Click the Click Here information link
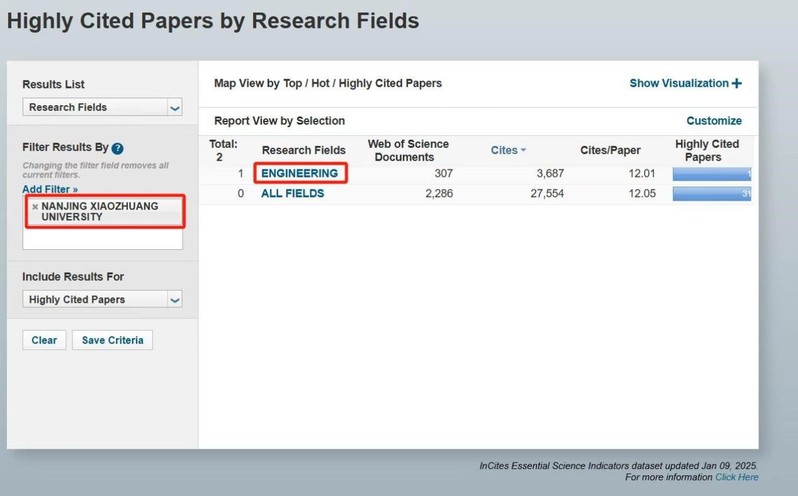Image resolution: width=798 pixels, height=496 pixels. (737, 477)
